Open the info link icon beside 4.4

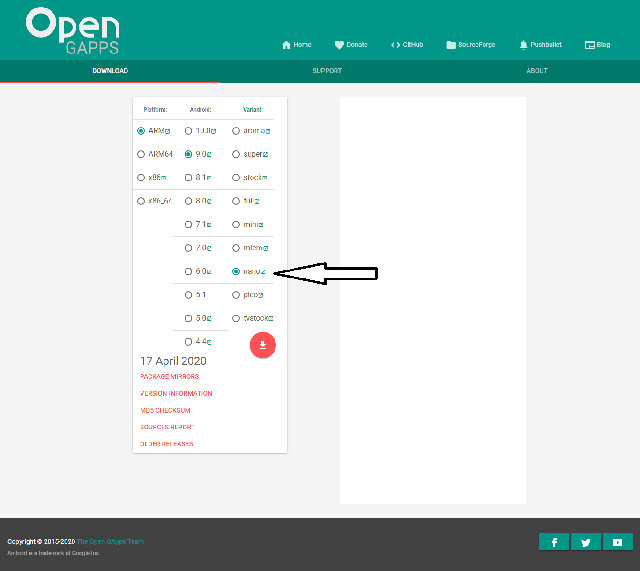[x=209, y=342]
